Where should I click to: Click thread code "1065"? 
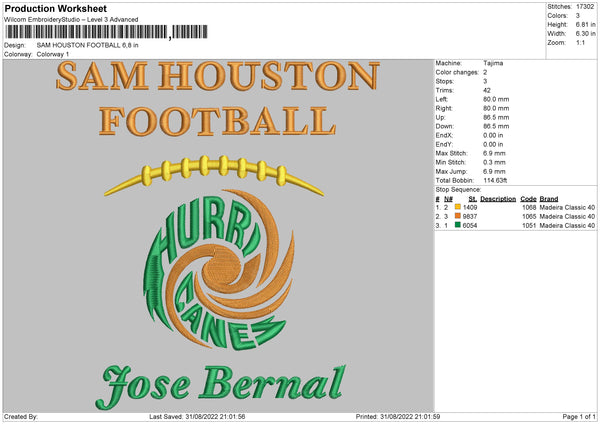(529, 217)
